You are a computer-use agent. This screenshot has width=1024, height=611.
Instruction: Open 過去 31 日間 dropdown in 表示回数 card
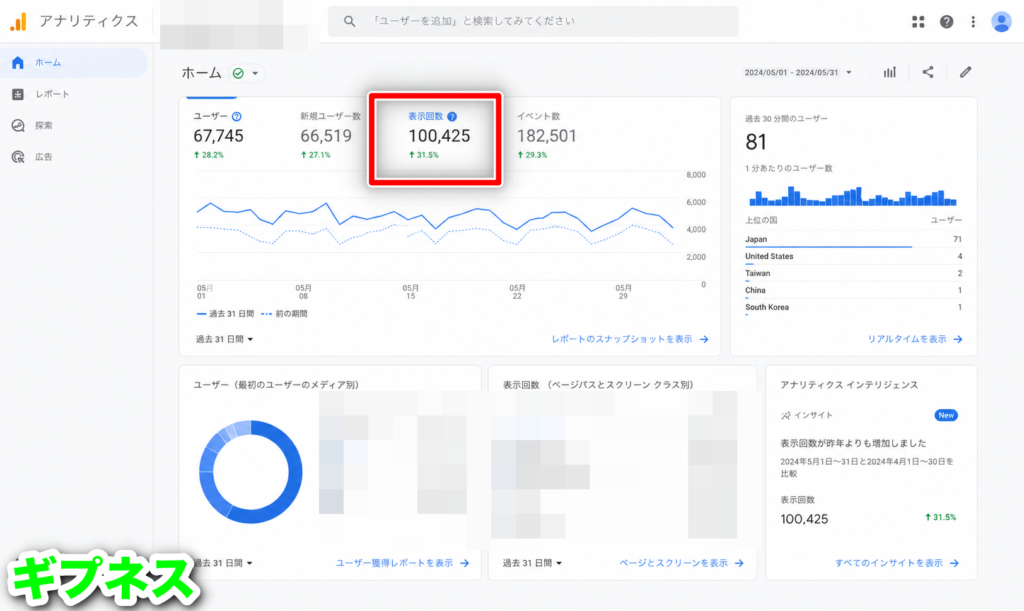coord(532,563)
